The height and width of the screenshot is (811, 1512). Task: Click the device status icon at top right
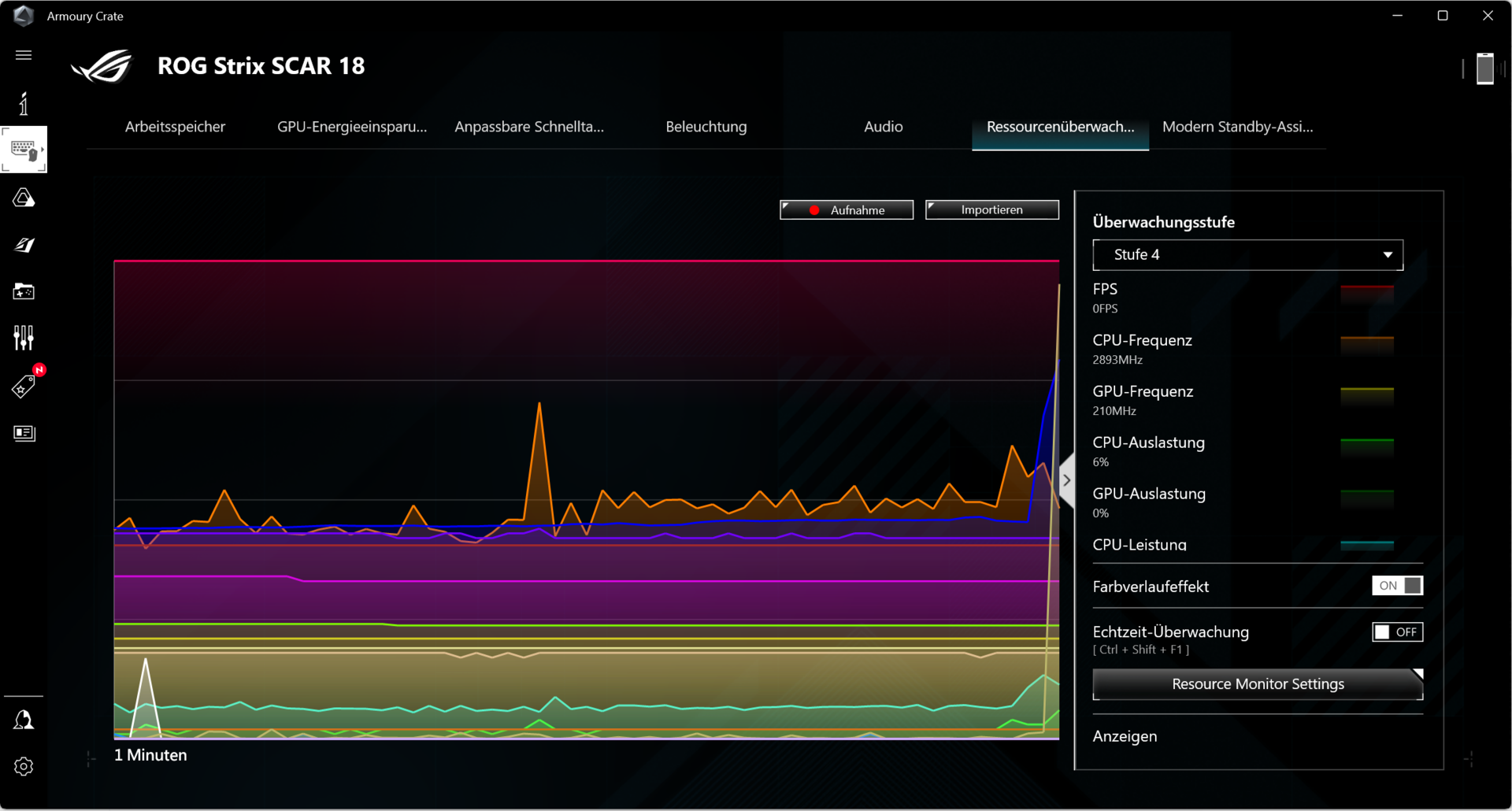(1484, 69)
